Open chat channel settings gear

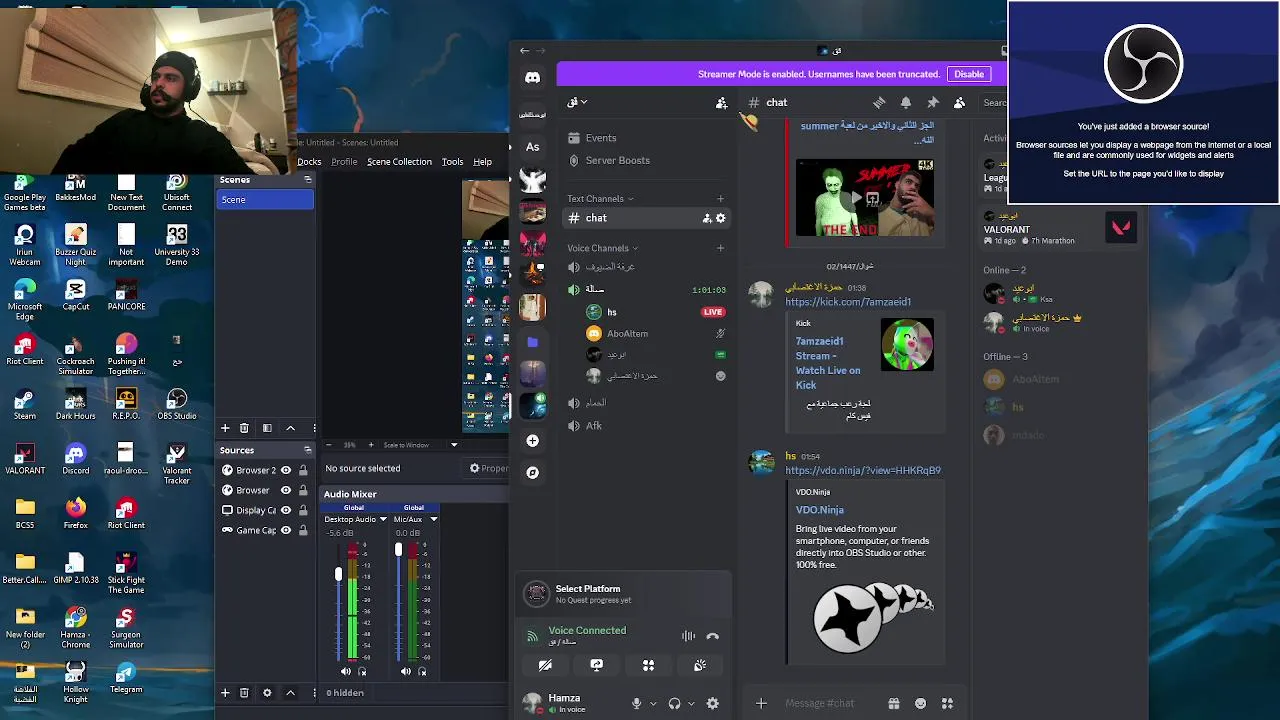click(721, 218)
